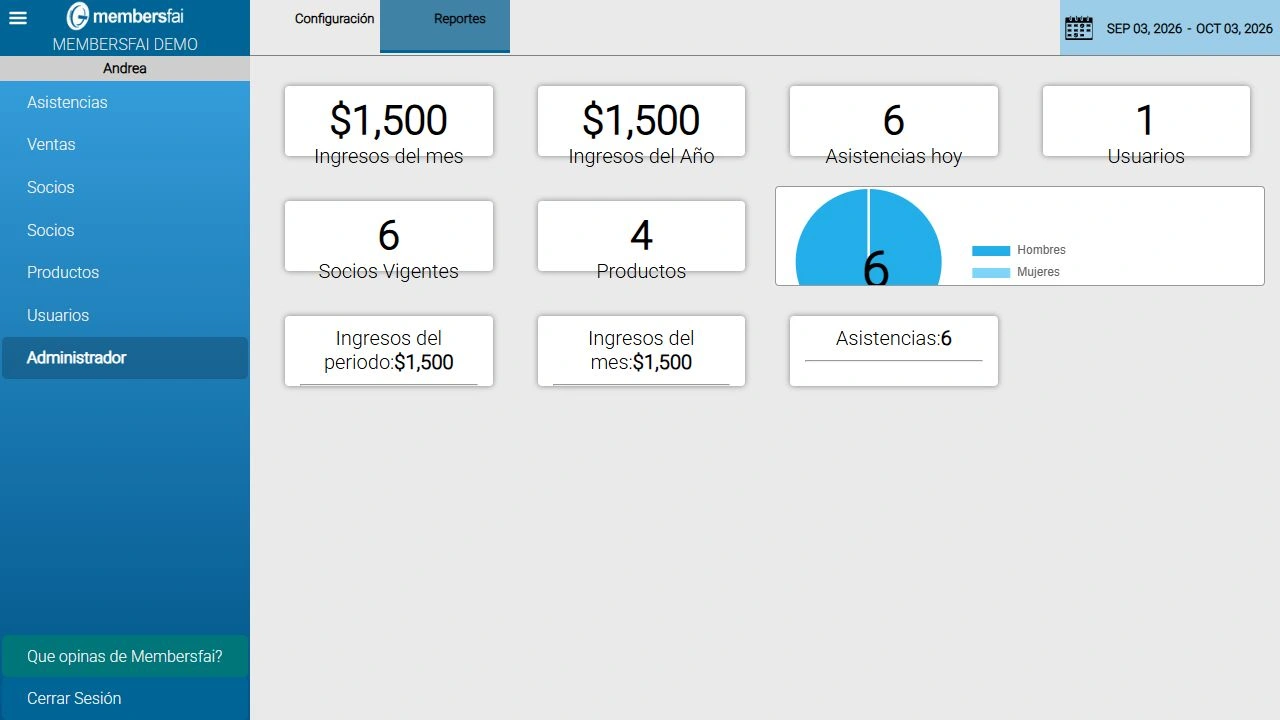Viewport: 1280px width, 720px height.
Task: Open the calendar icon for date range
Action: coord(1079,28)
